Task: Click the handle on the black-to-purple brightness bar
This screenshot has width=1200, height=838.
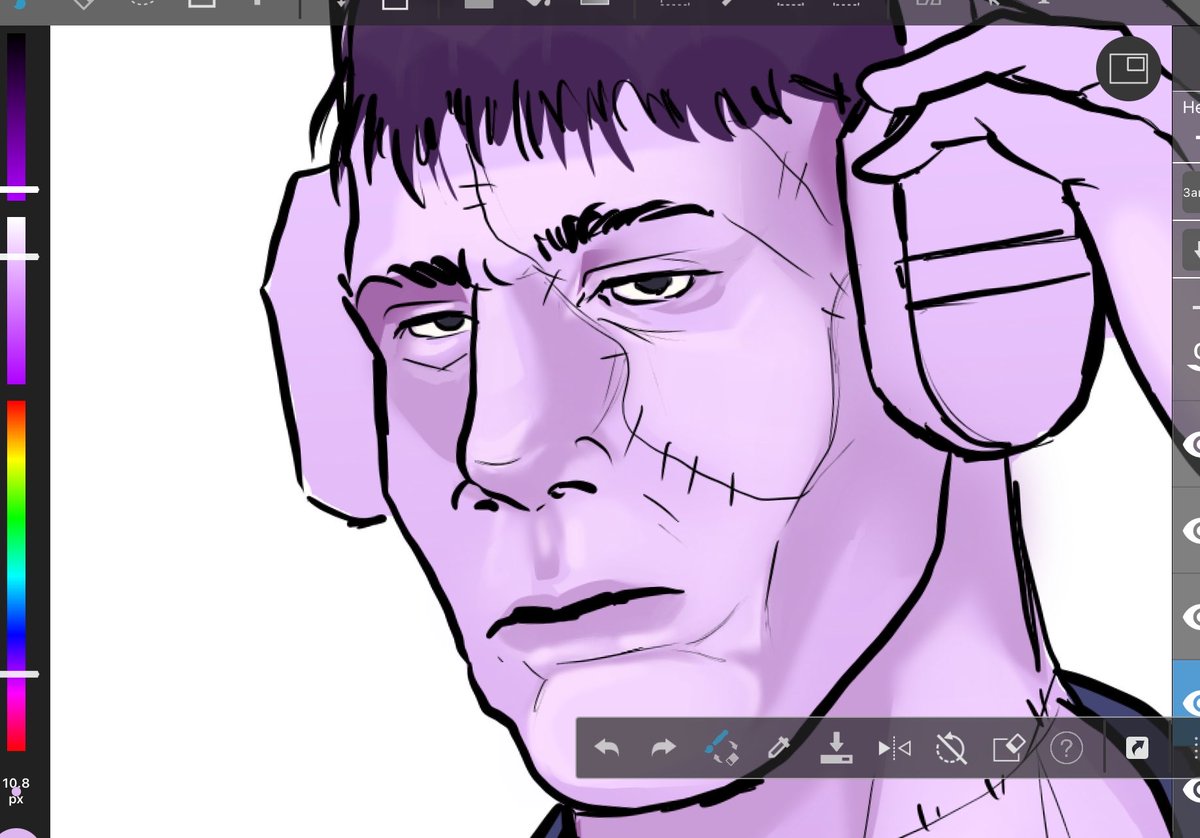Action: (x=18, y=188)
